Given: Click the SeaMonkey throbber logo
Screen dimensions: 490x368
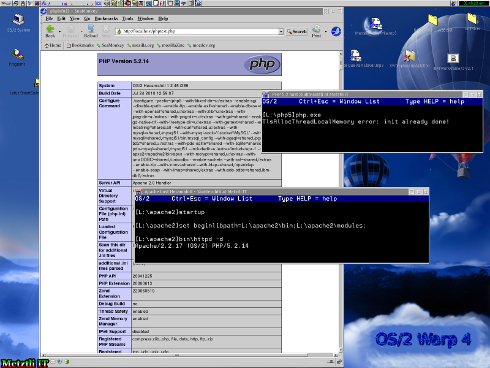Looking at the screenshot, I should point(336,31).
